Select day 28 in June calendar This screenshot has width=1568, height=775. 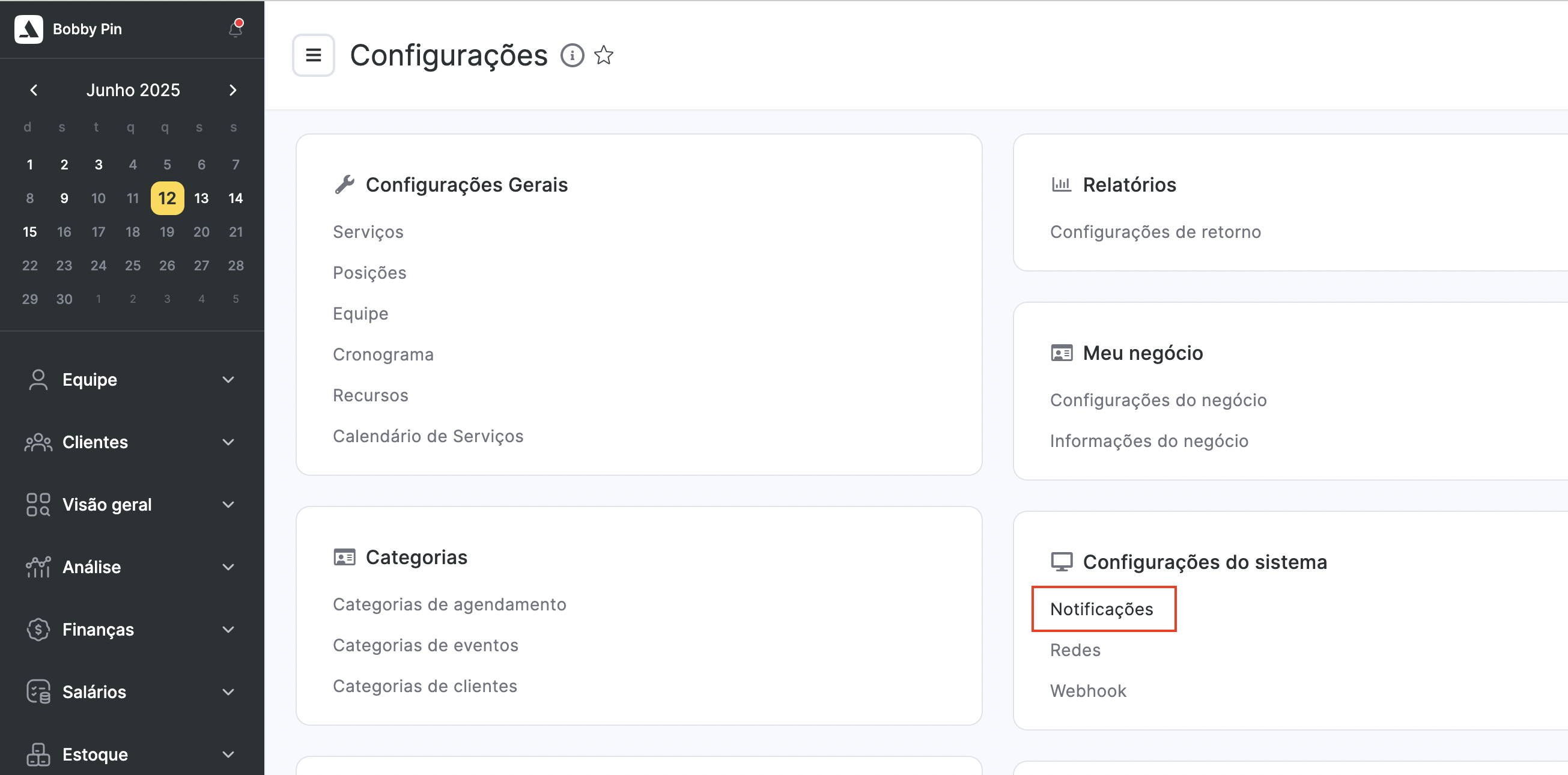236,266
